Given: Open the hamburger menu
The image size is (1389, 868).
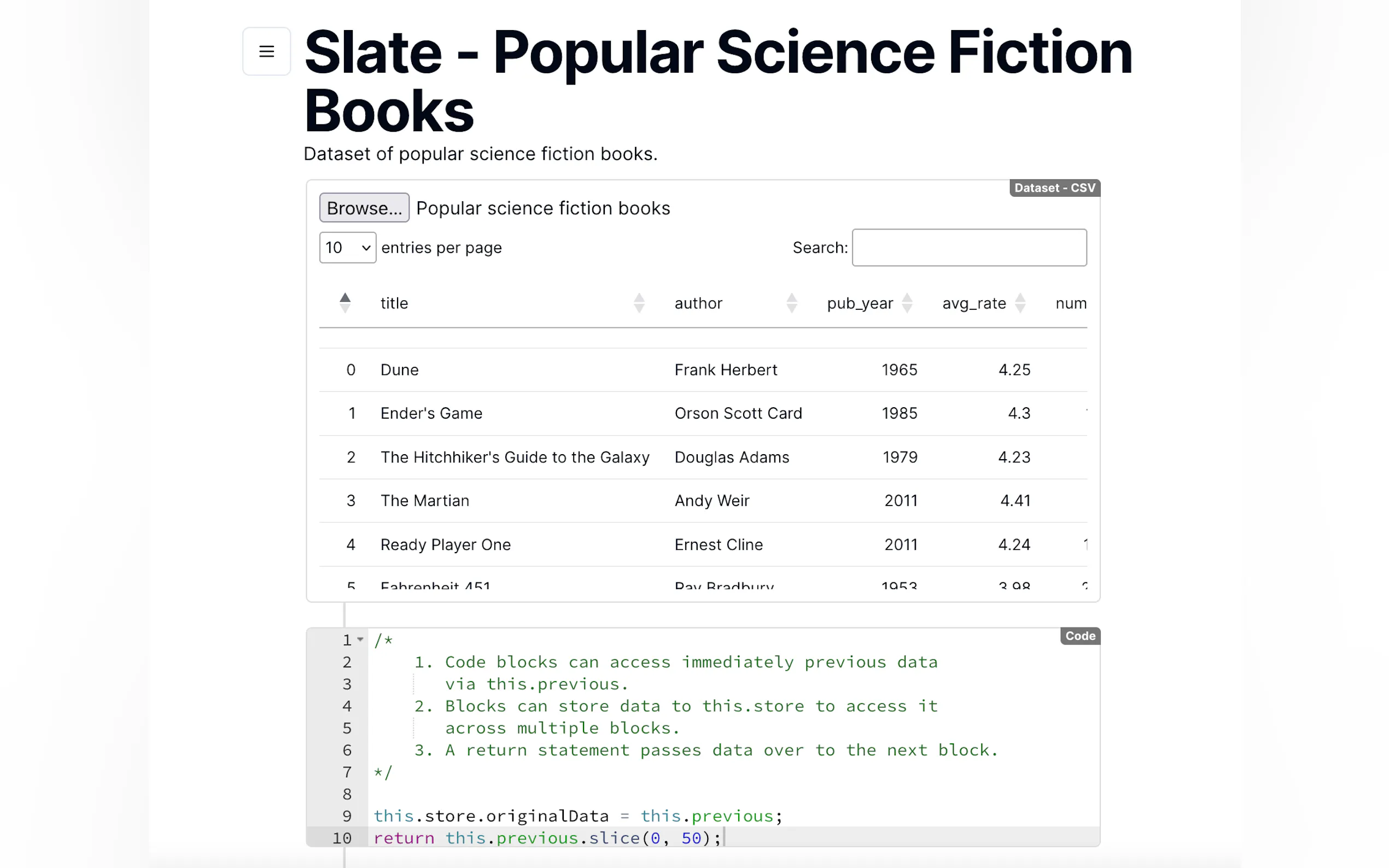Looking at the screenshot, I should point(266,51).
